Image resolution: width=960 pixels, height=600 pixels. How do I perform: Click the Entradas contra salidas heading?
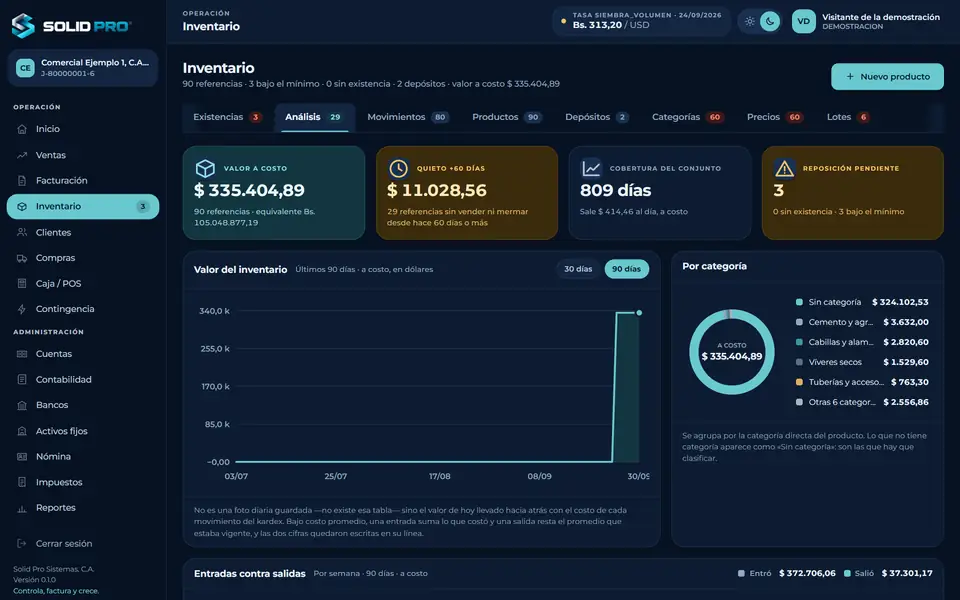pos(250,574)
